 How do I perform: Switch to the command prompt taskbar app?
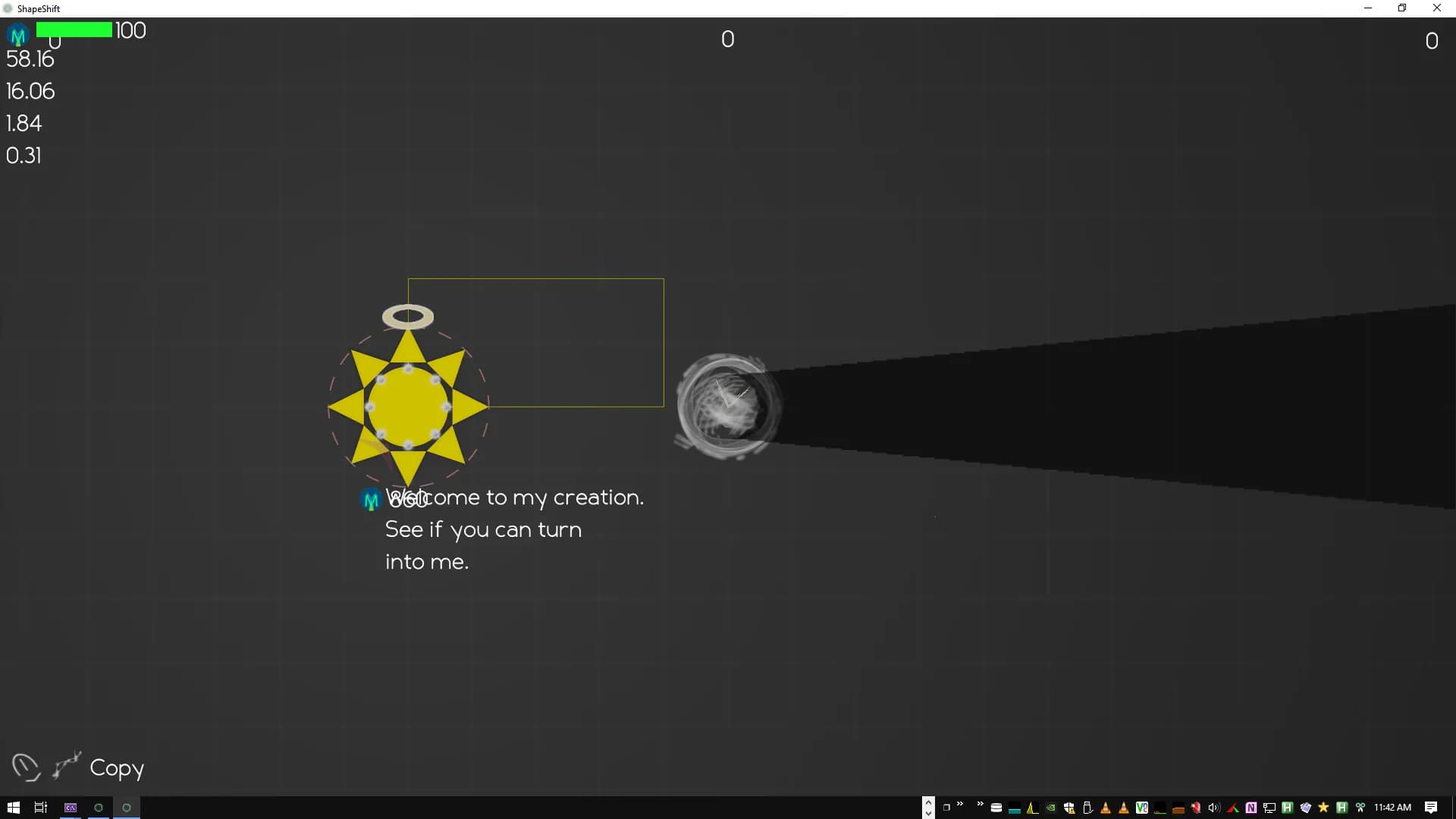coord(71,808)
